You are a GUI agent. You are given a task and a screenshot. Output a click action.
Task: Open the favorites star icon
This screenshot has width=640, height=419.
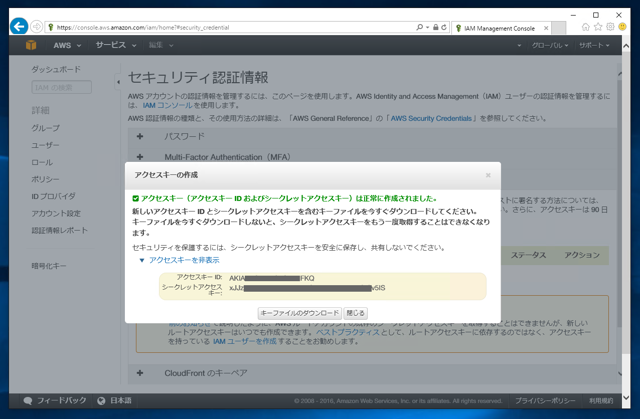pos(598,27)
